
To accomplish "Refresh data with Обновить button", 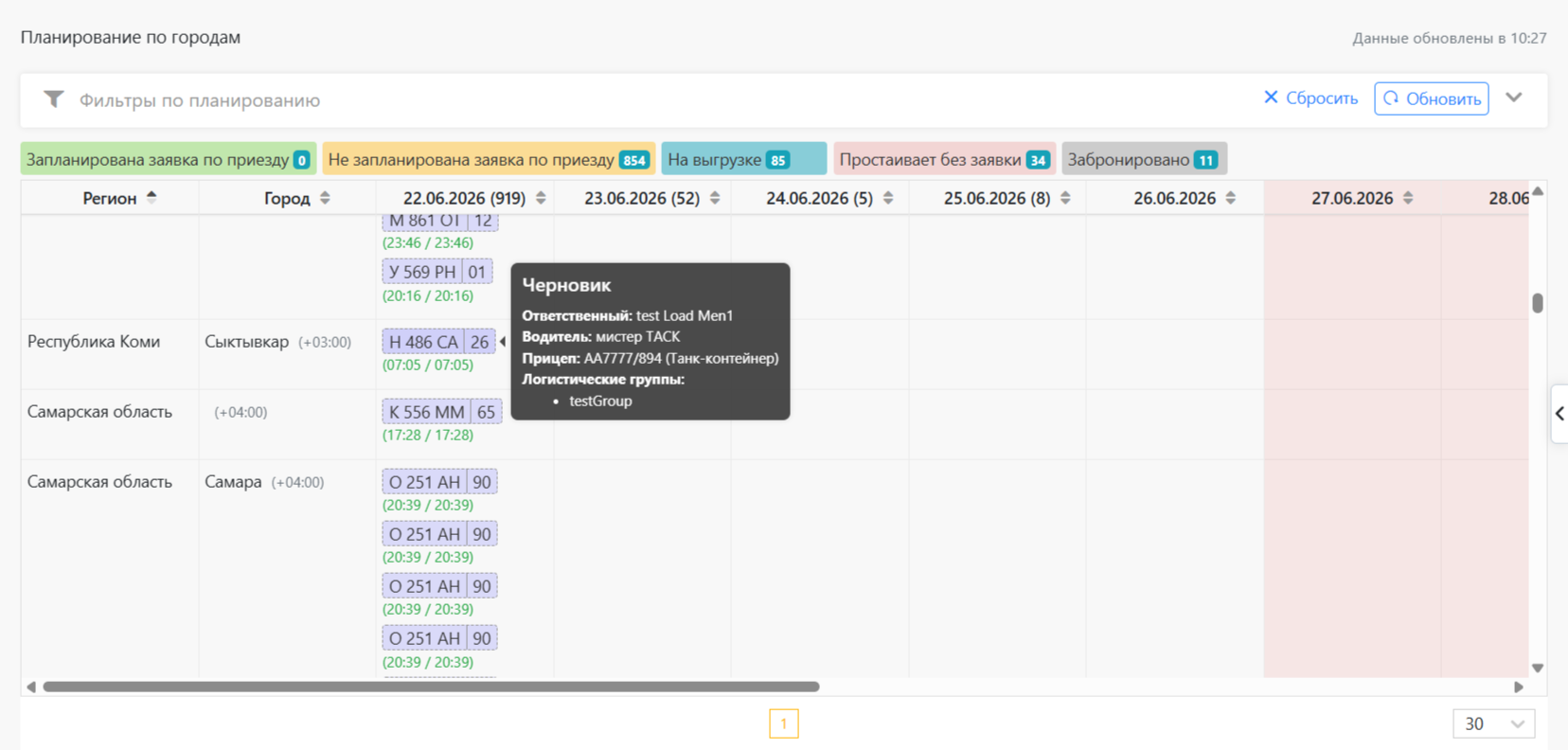I will click(x=1431, y=98).
